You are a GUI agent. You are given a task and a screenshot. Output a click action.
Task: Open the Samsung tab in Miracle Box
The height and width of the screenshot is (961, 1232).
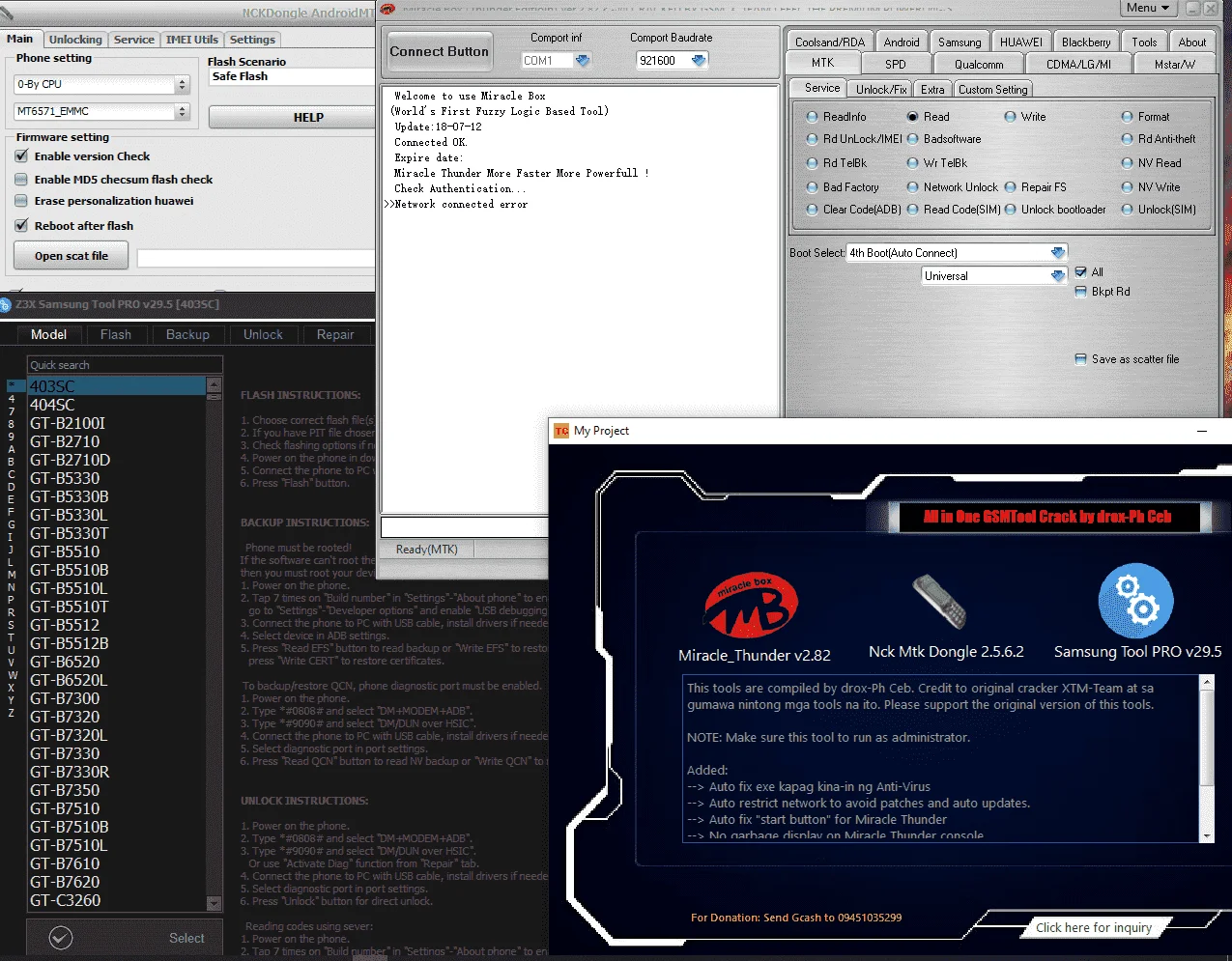coord(960,42)
